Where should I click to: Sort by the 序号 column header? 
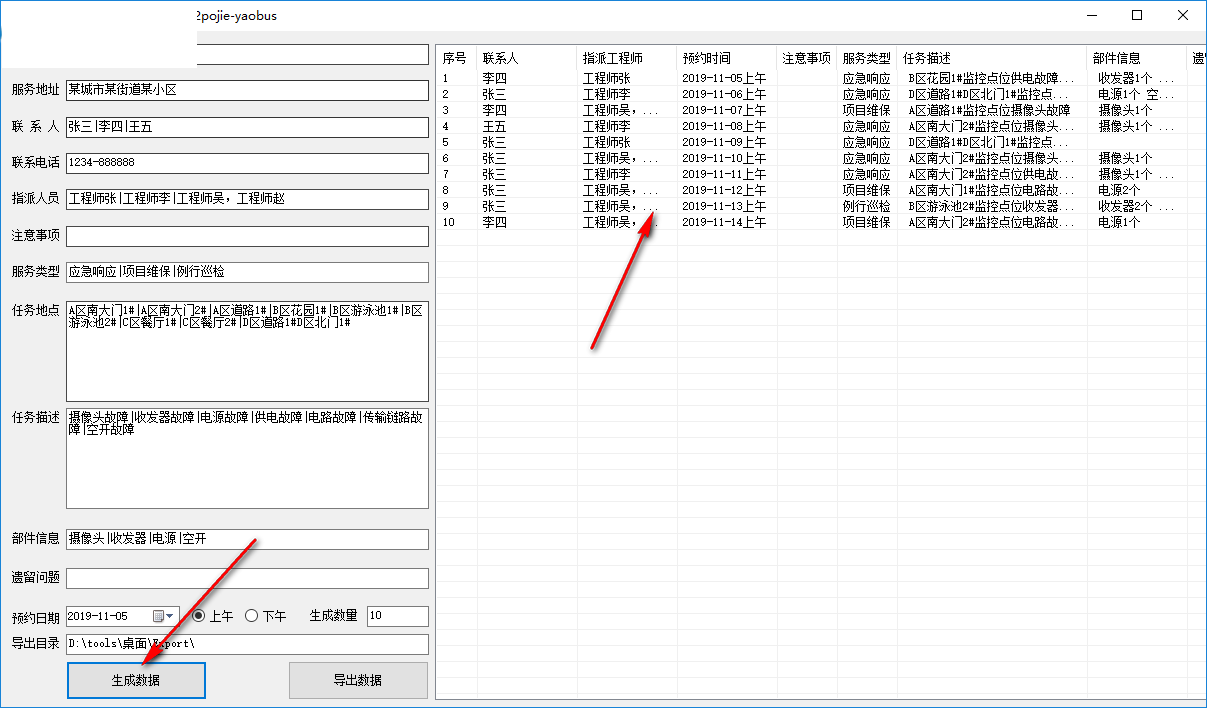coord(457,58)
